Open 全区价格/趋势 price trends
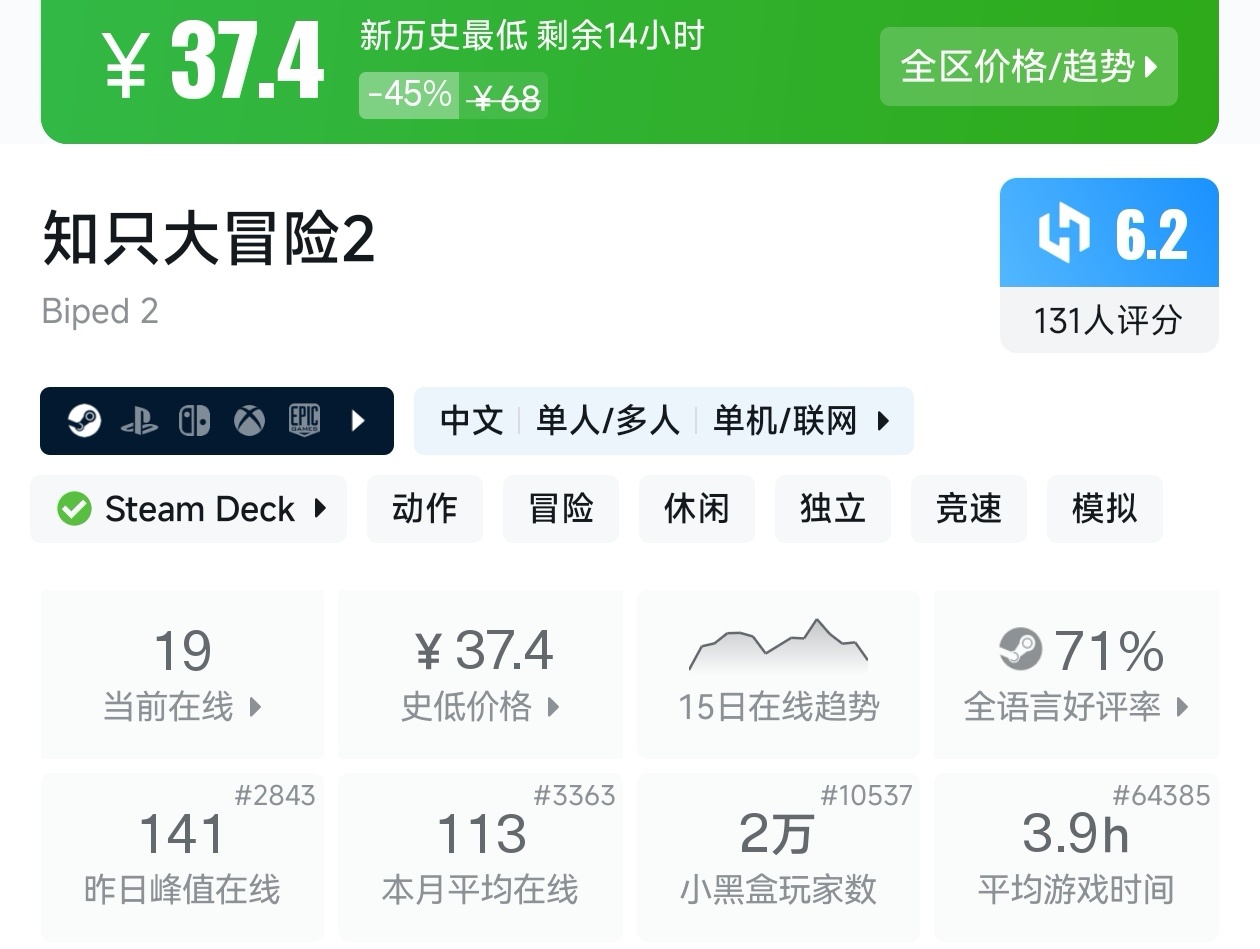 [x=1028, y=67]
